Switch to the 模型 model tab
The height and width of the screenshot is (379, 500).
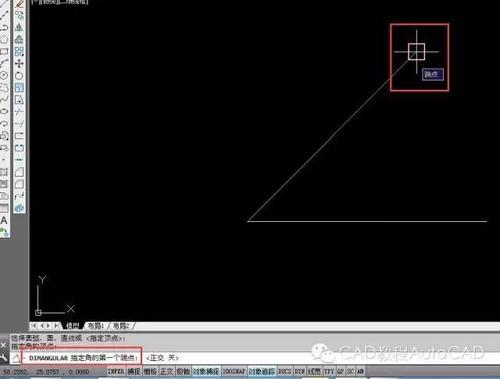point(72,326)
